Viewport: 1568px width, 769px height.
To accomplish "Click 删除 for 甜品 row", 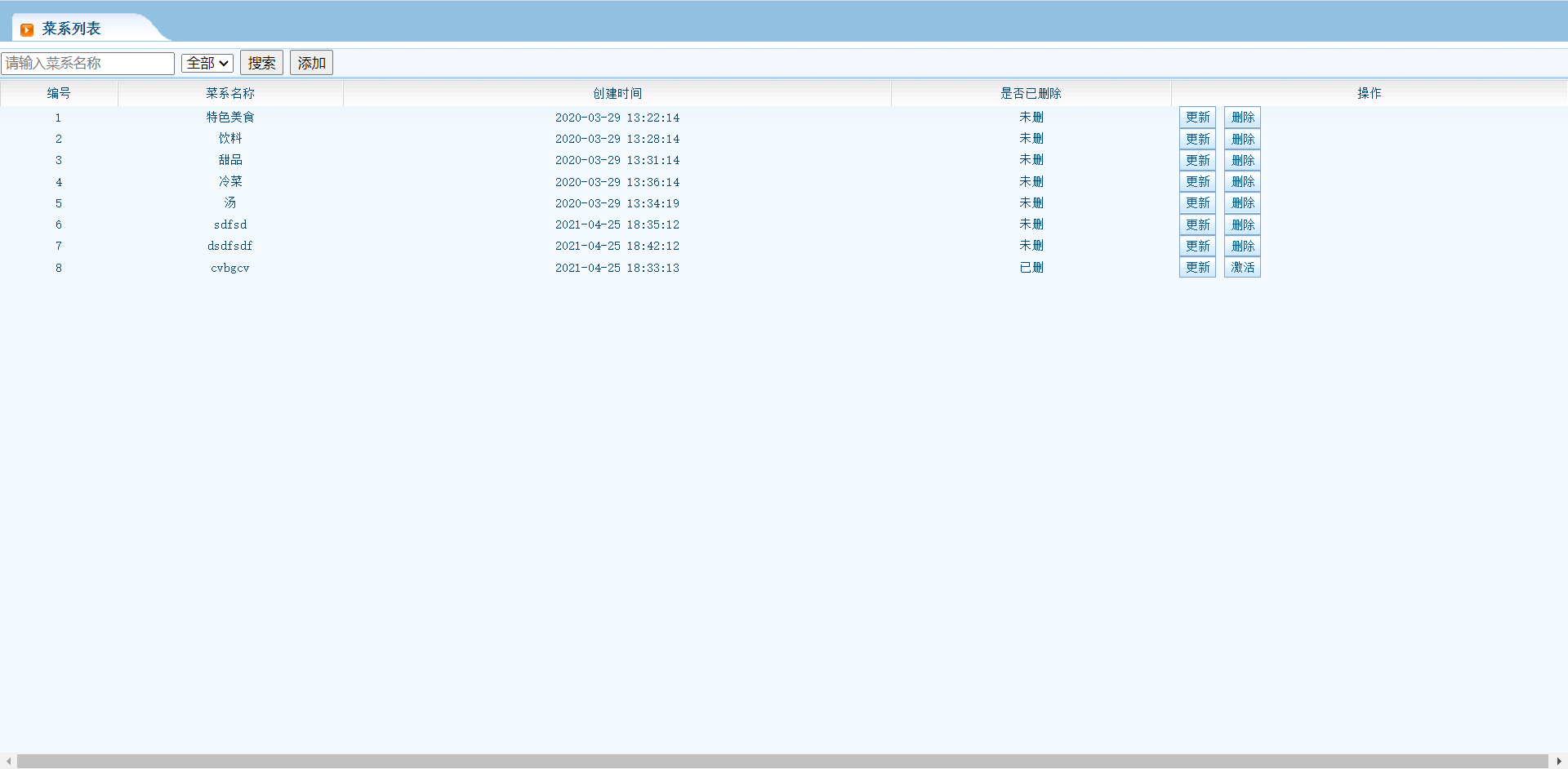I will 1242,160.
